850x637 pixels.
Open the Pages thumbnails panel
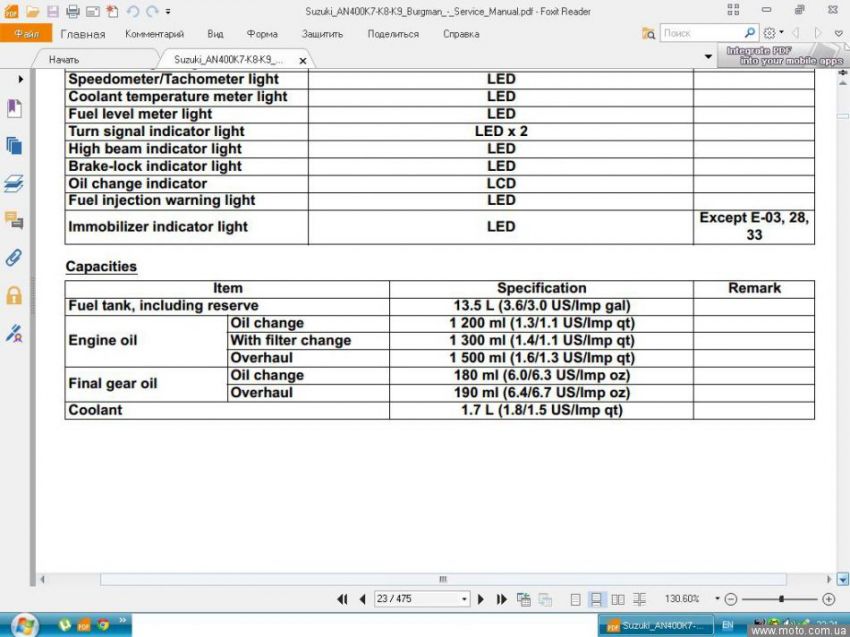pos(14,145)
